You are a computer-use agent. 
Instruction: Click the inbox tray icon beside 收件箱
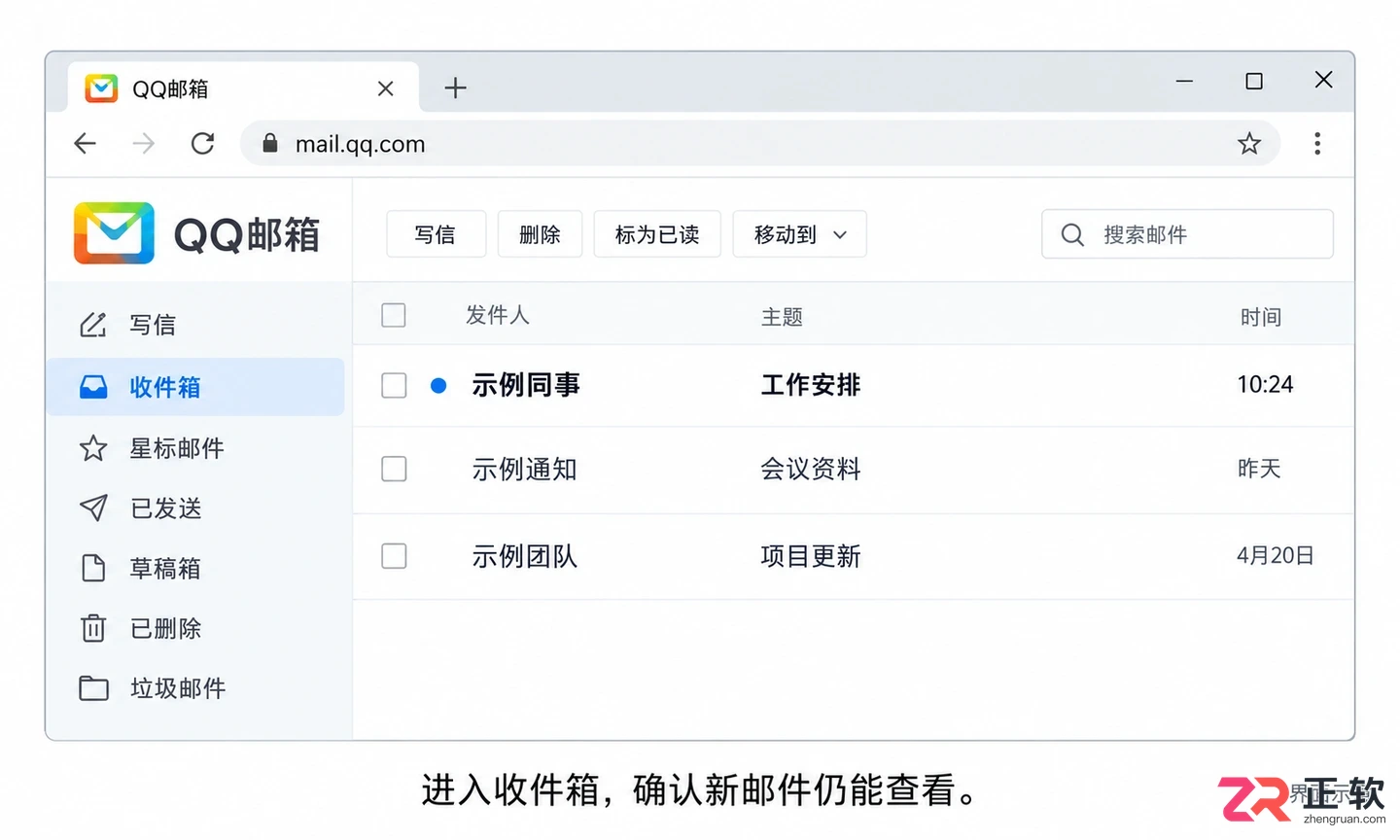[93, 387]
